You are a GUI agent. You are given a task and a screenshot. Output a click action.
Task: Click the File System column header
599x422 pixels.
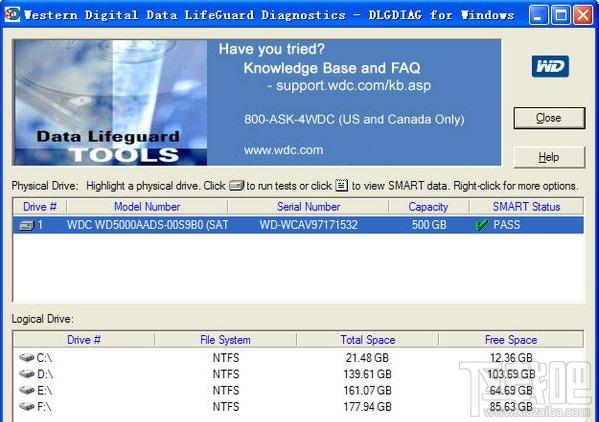(225, 340)
